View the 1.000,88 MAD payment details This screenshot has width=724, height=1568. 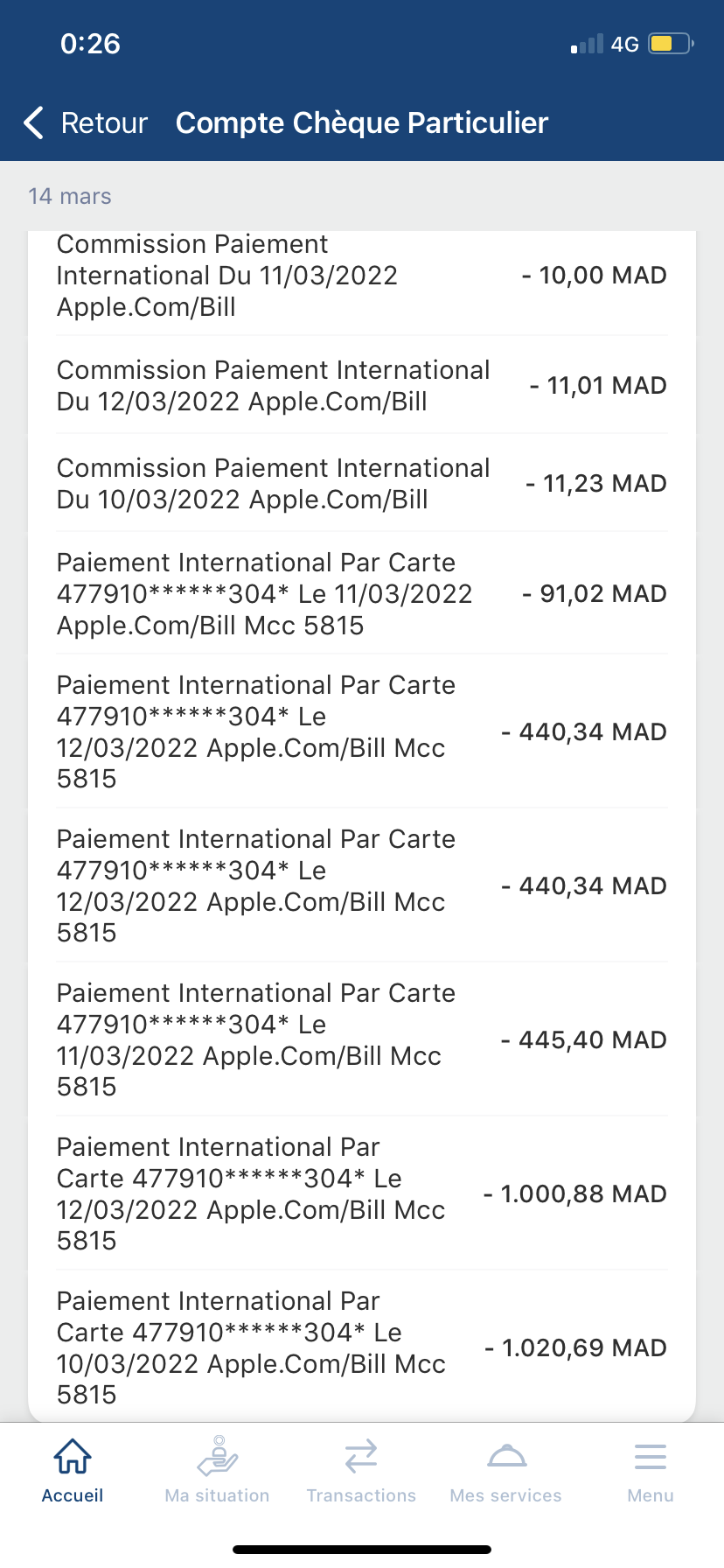(x=362, y=1193)
